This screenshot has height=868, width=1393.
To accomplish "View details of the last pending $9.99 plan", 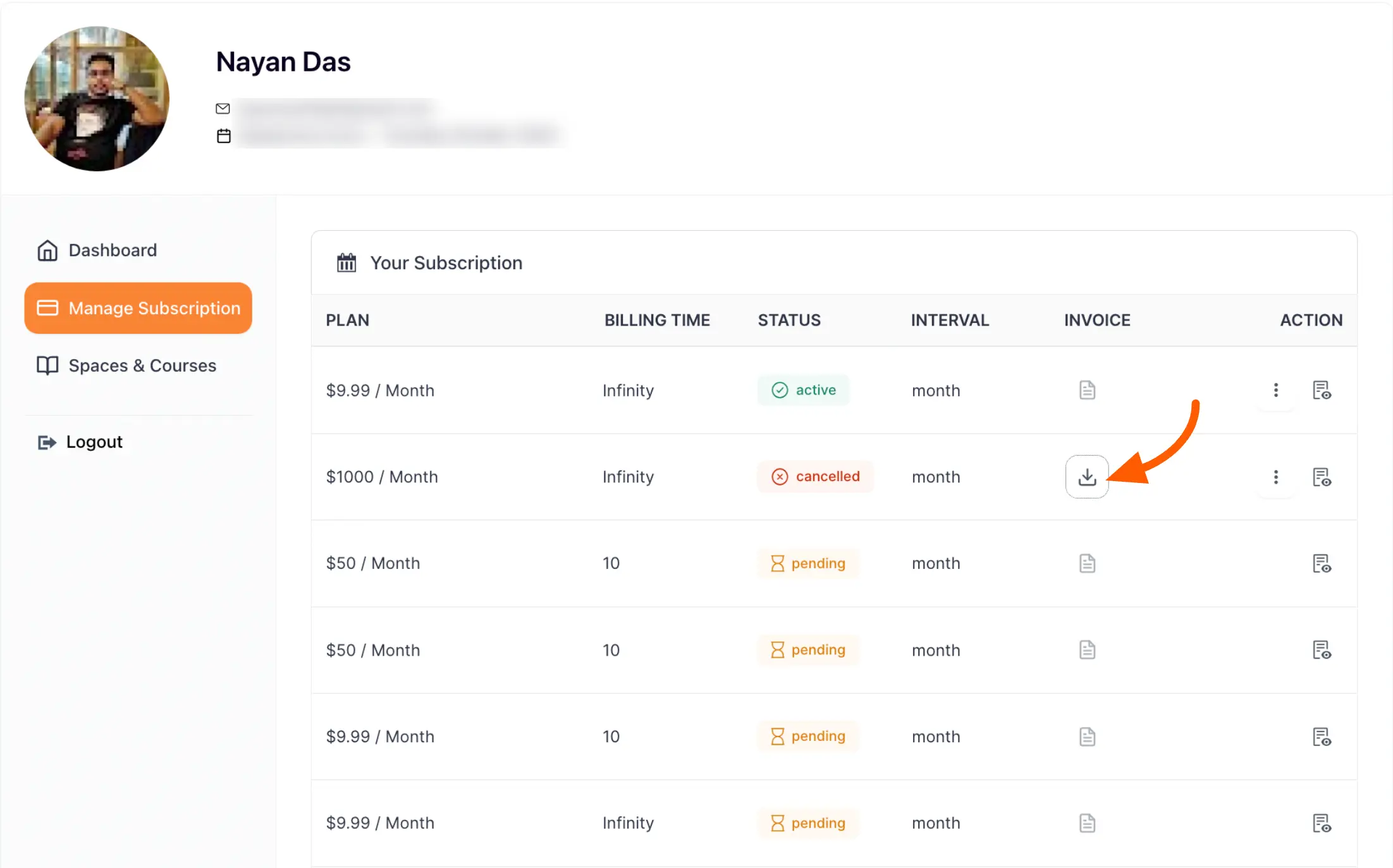I will tap(1322, 823).
